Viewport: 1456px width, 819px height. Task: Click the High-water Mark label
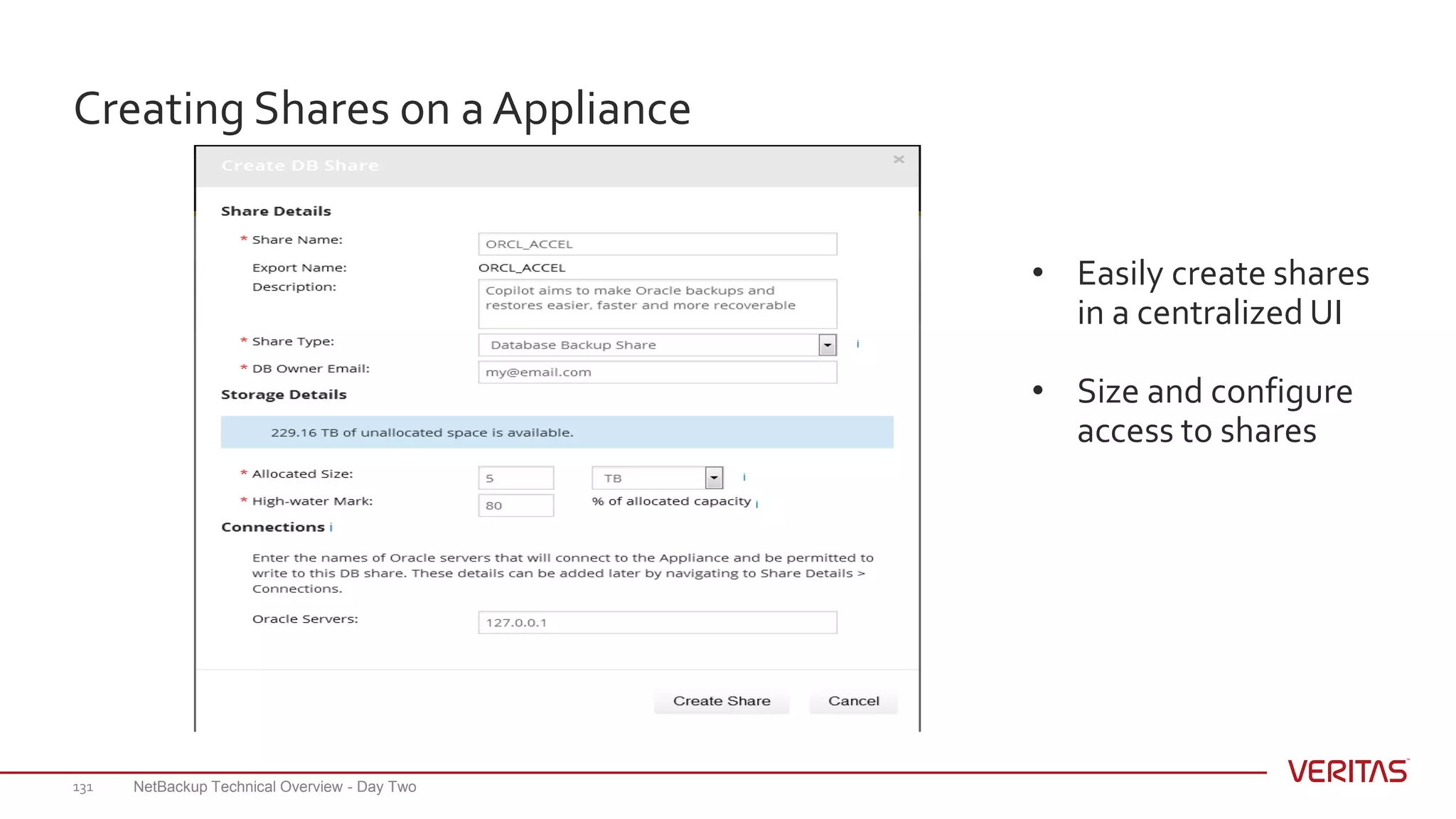pos(312,501)
